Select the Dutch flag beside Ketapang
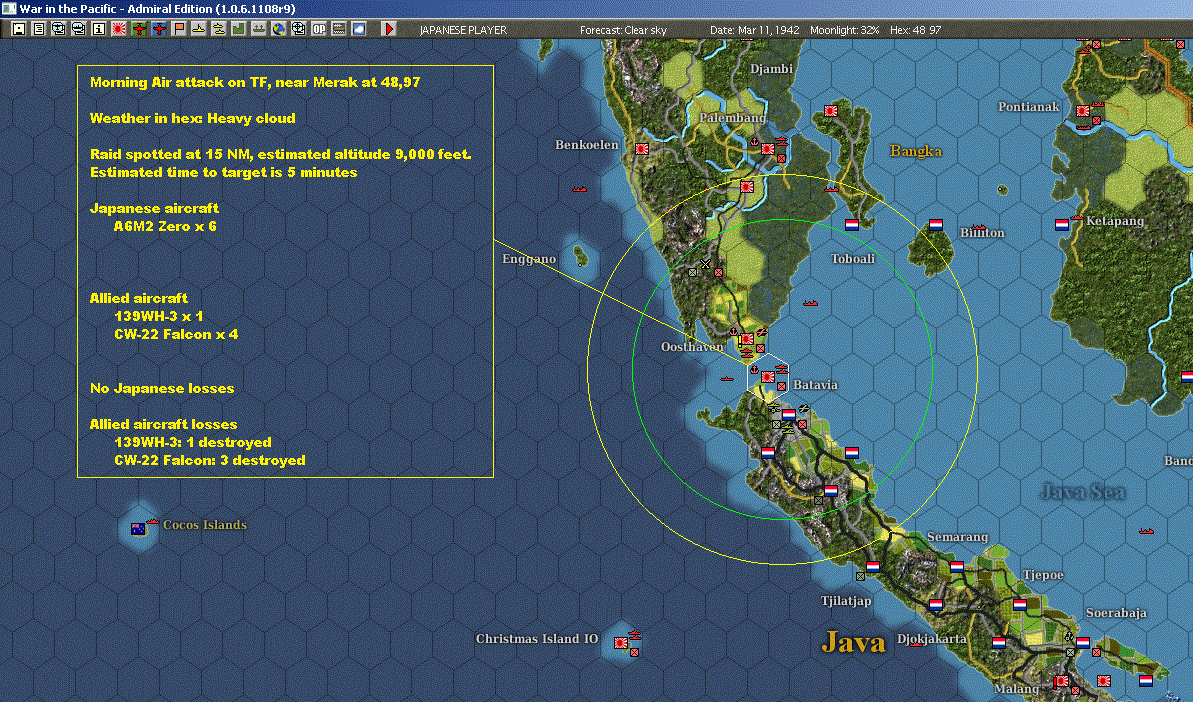 pos(1061,224)
